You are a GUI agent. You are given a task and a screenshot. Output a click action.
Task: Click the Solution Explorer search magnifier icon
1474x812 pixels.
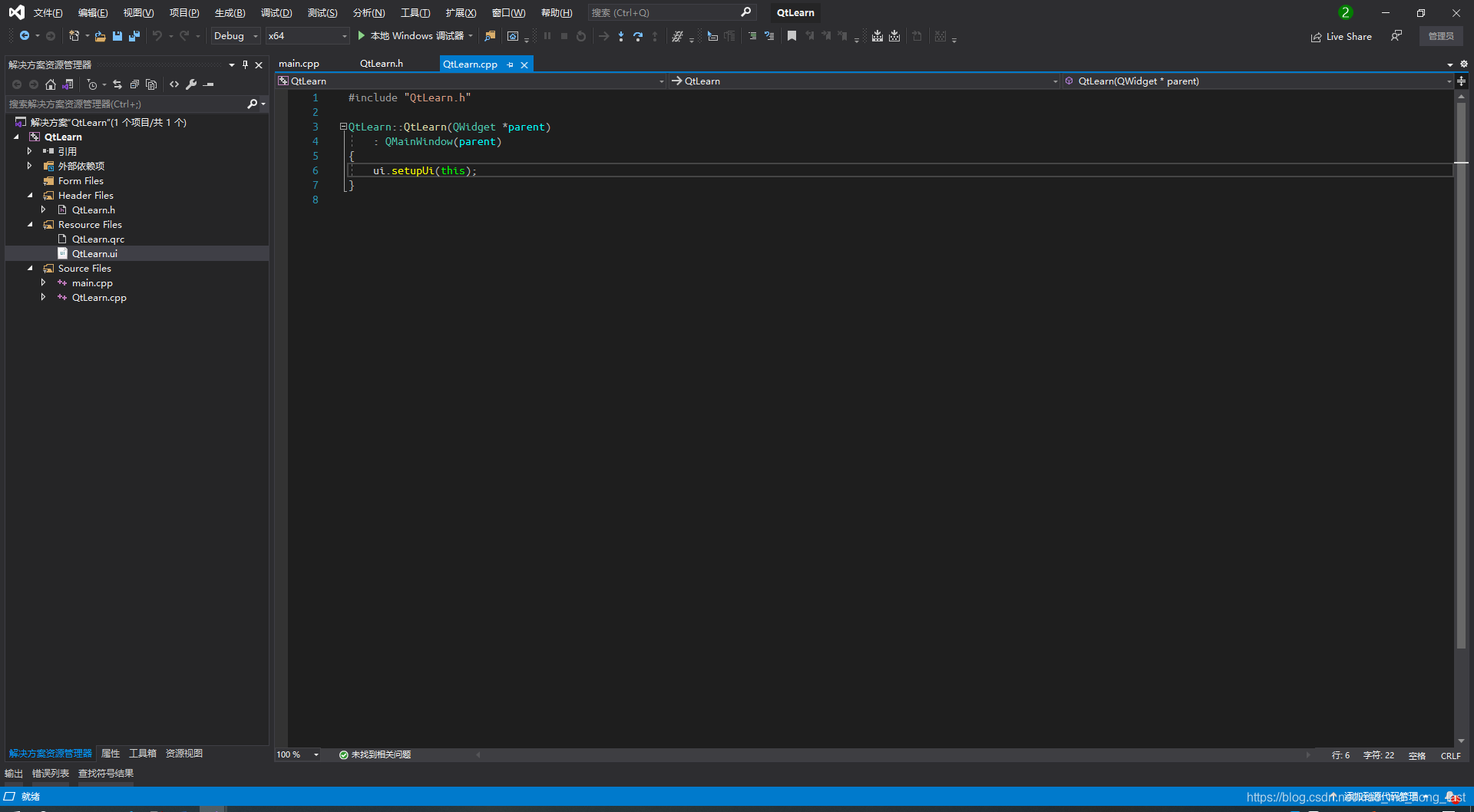252,104
